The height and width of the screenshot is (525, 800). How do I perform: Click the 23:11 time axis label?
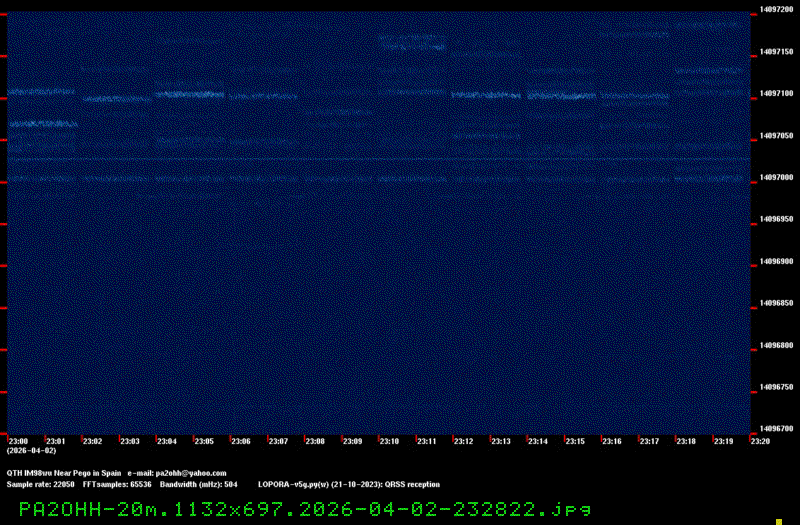(427, 441)
